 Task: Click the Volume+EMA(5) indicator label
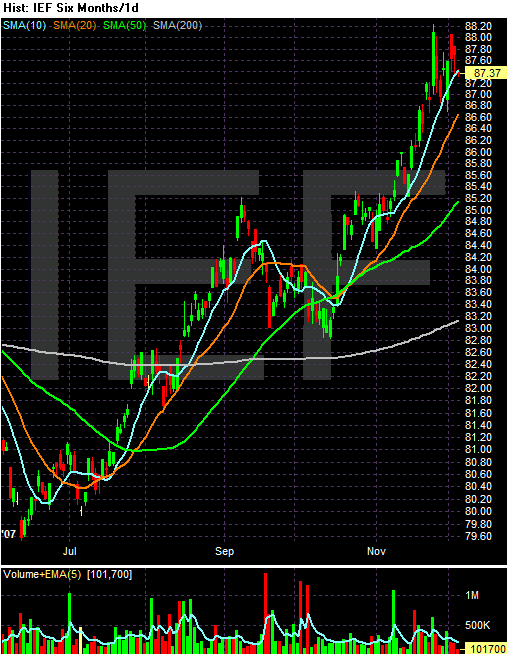[x=42, y=574]
